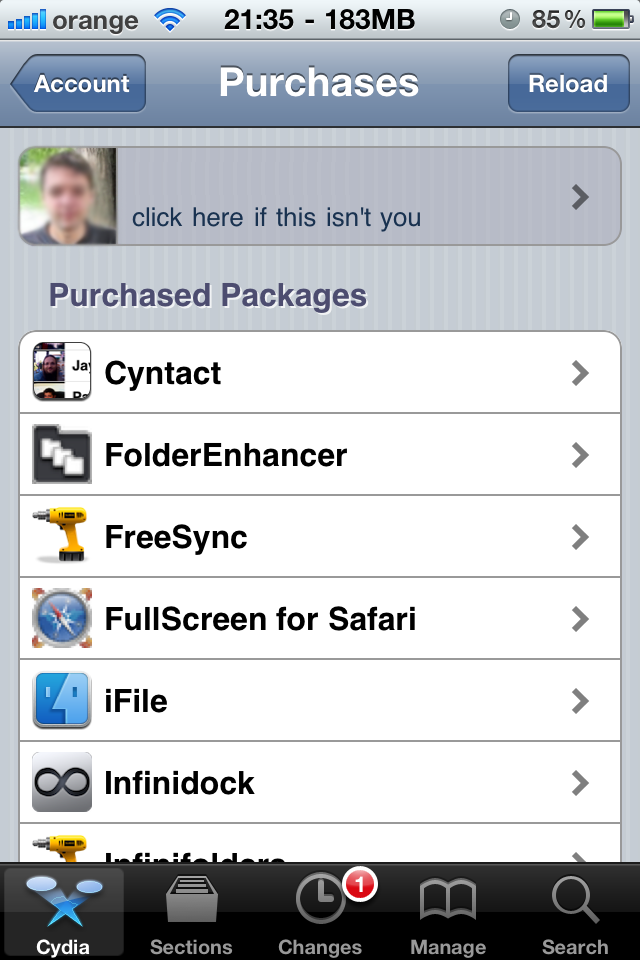Open the Cyntact package icon
This screenshot has width=640, height=960.
click(x=62, y=372)
